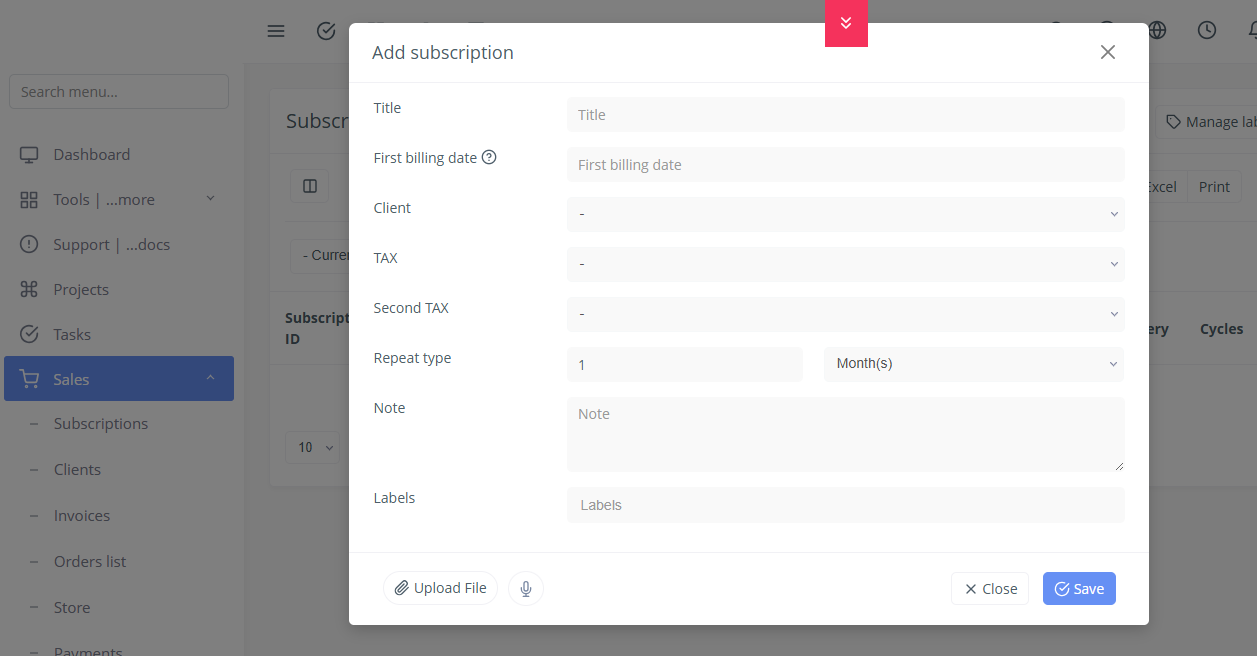Click the microphone voice recording icon
The height and width of the screenshot is (656, 1257).
(x=525, y=588)
